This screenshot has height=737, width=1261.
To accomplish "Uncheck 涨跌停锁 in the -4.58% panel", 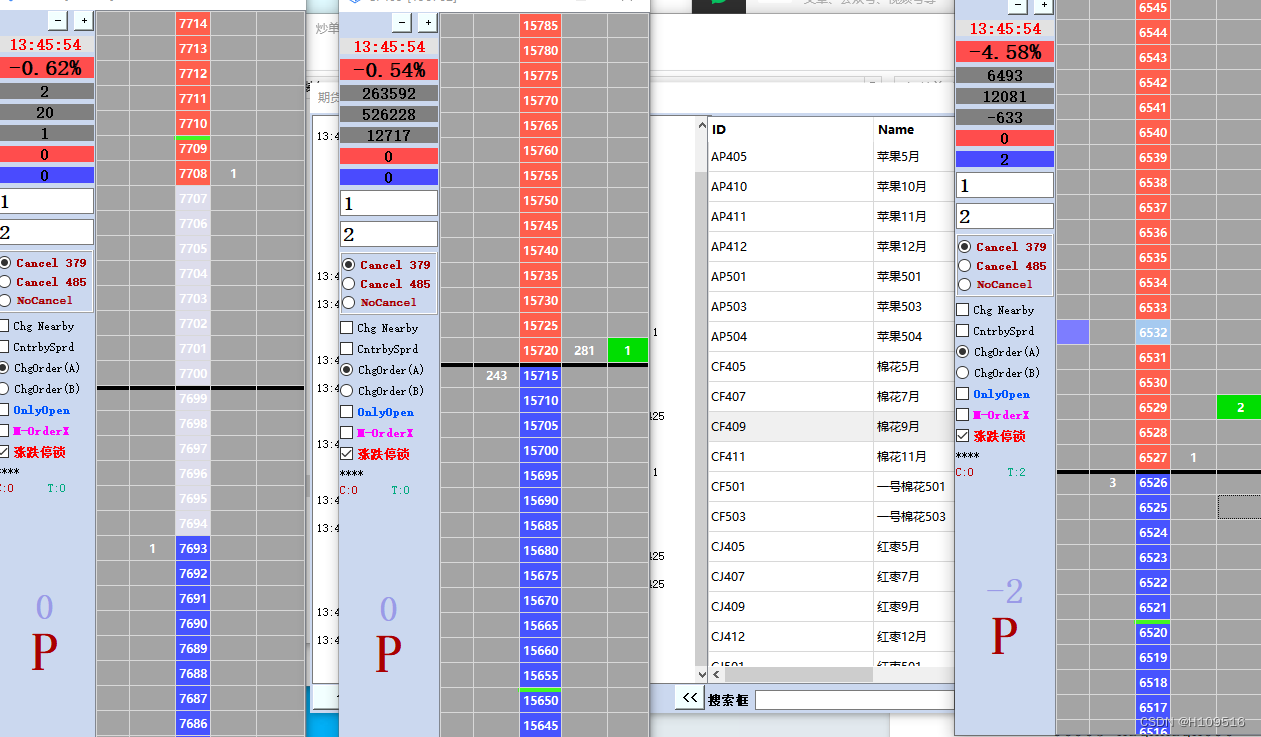I will pyautogui.click(x=963, y=436).
